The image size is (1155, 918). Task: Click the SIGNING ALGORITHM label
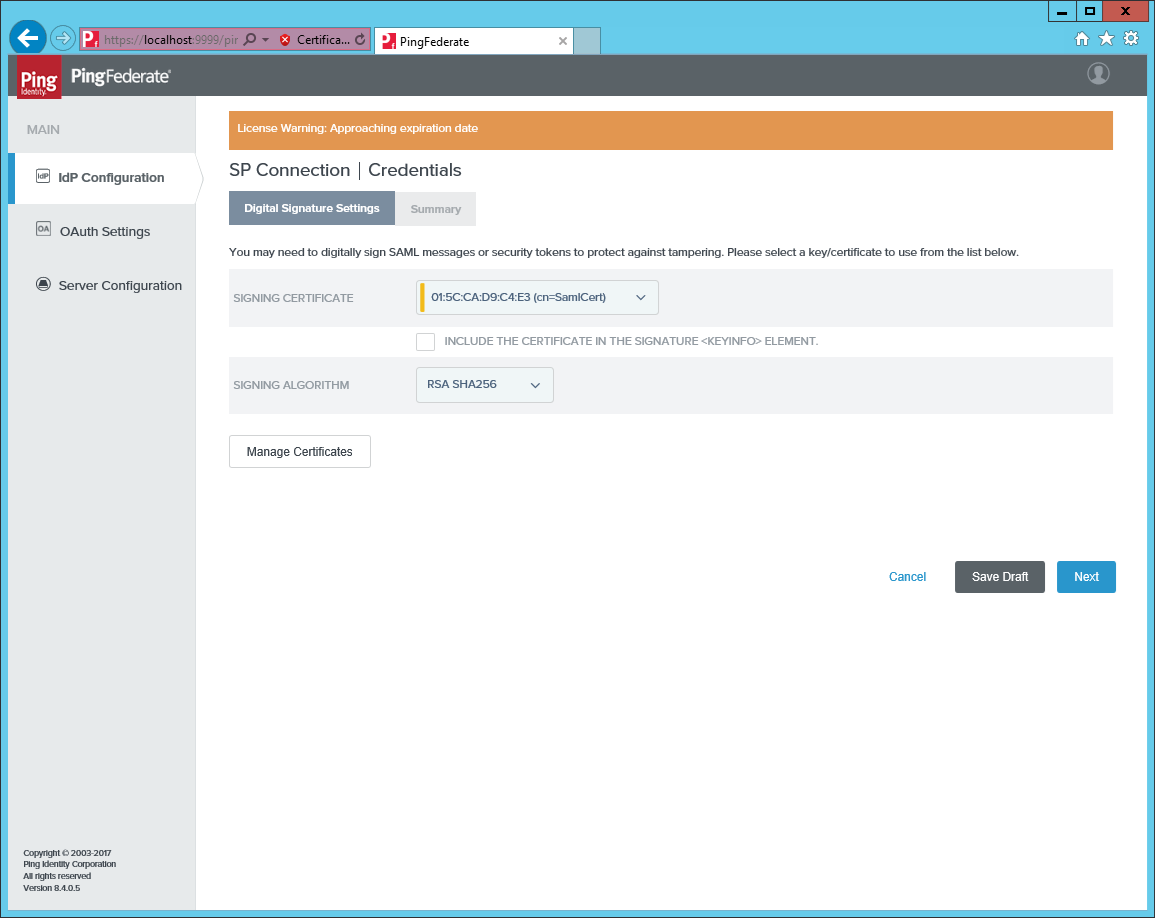coord(291,385)
